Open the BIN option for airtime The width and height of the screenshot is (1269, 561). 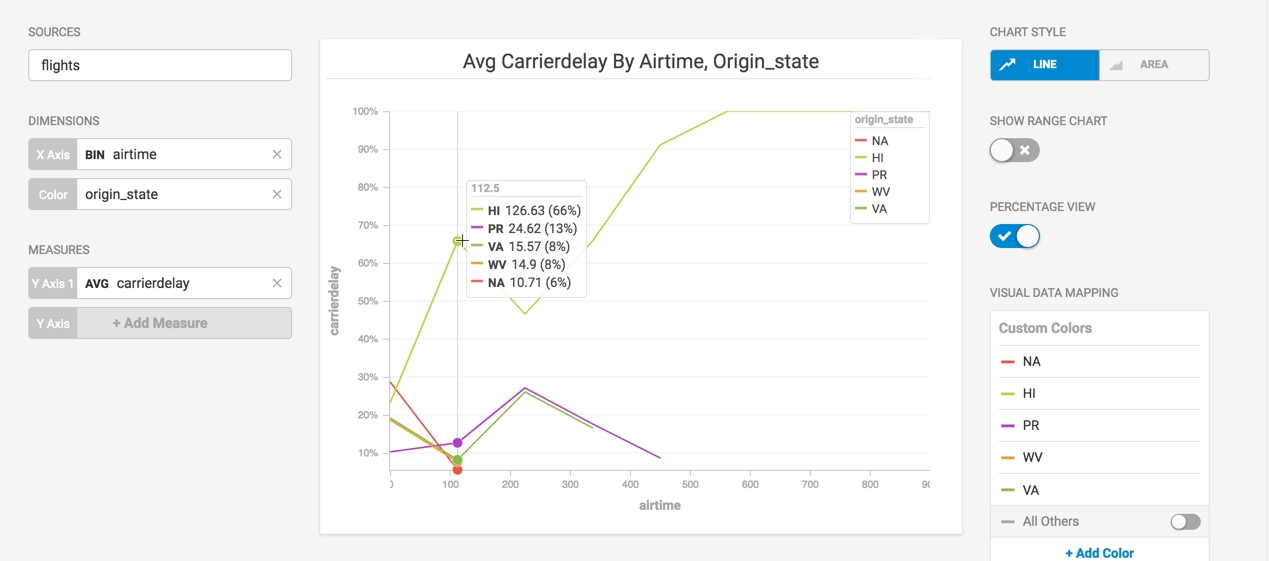coord(95,154)
